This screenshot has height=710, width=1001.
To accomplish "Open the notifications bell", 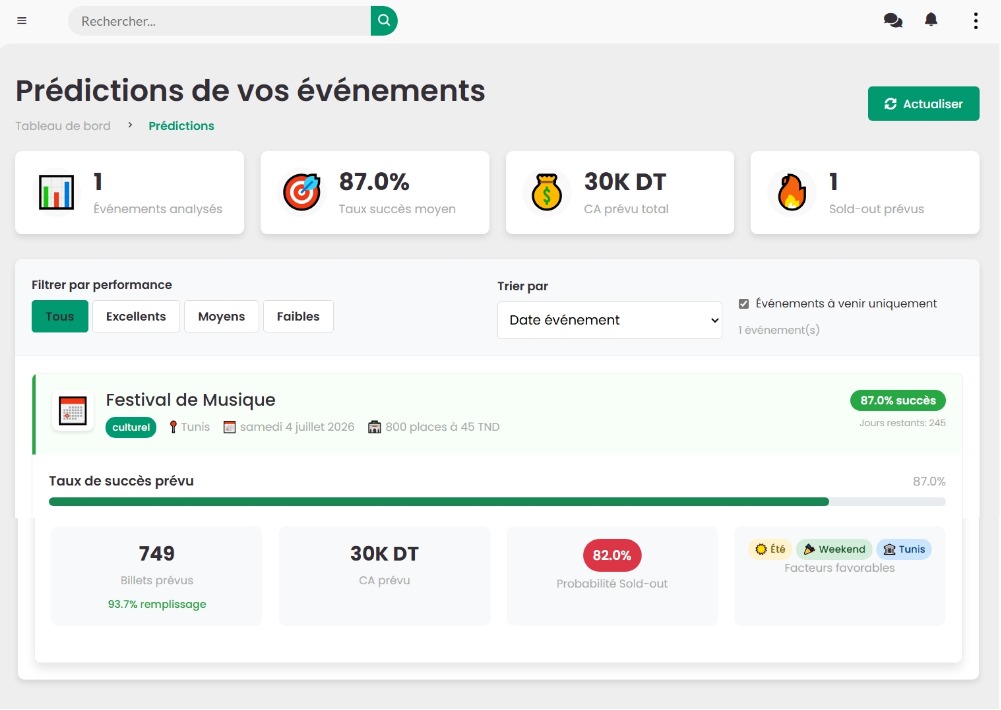I will 931,20.
